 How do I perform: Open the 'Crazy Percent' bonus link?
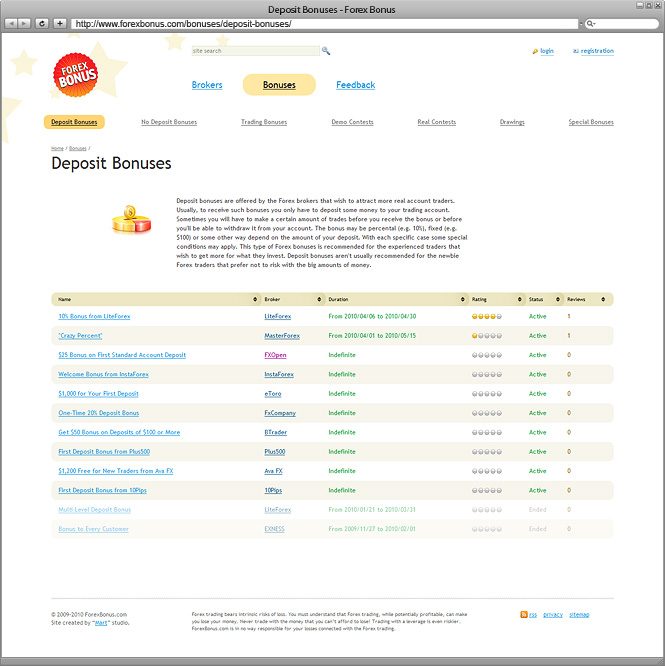click(80, 336)
